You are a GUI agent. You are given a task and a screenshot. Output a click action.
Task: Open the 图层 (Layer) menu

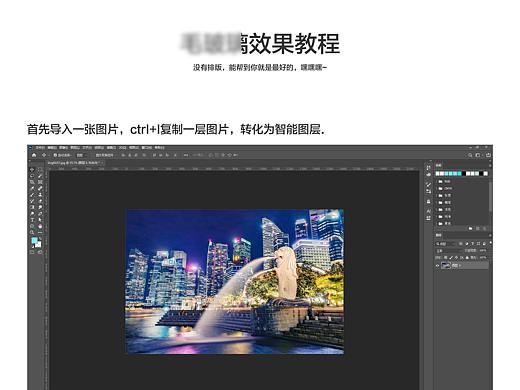click(x=75, y=148)
